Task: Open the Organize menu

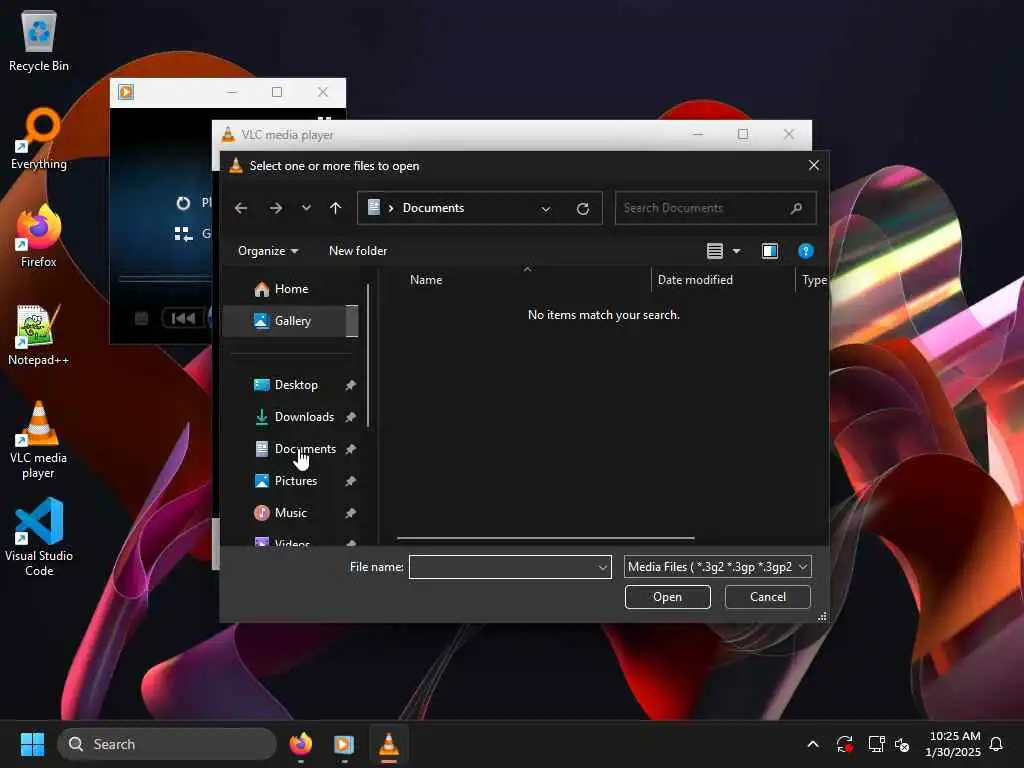Action: coord(268,251)
